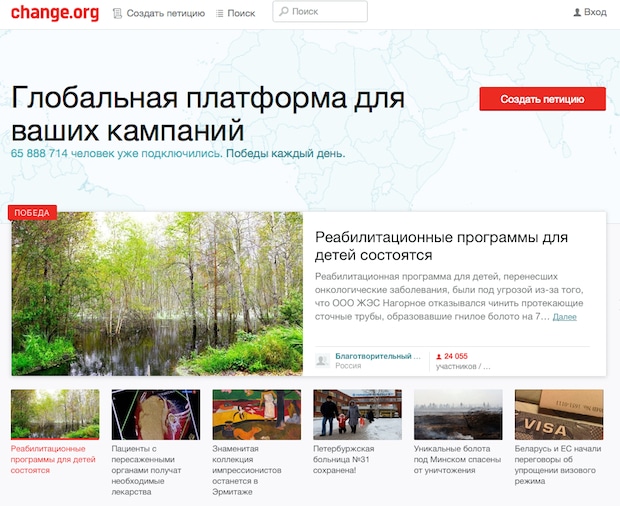Open the Благотворительный author link
620x506 pixels.
click(x=378, y=356)
